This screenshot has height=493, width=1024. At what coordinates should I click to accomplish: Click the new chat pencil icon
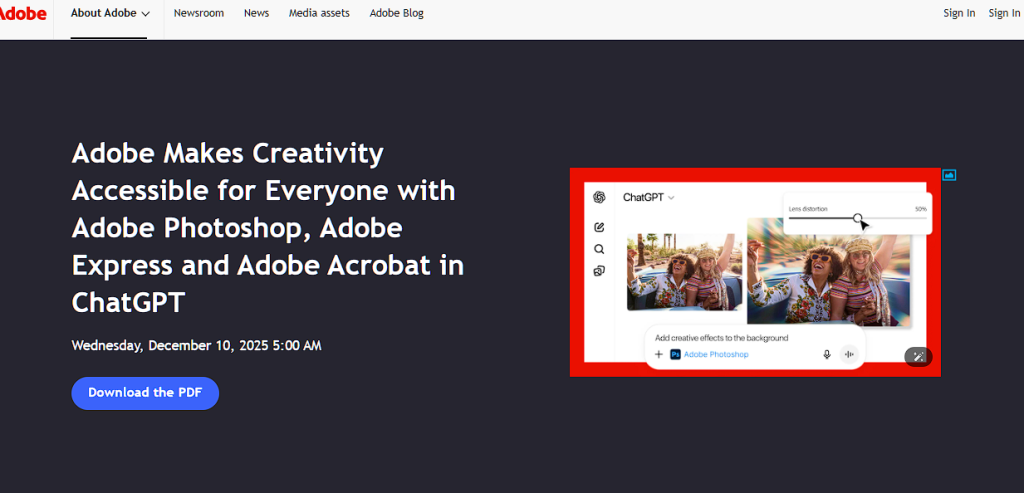(599, 227)
